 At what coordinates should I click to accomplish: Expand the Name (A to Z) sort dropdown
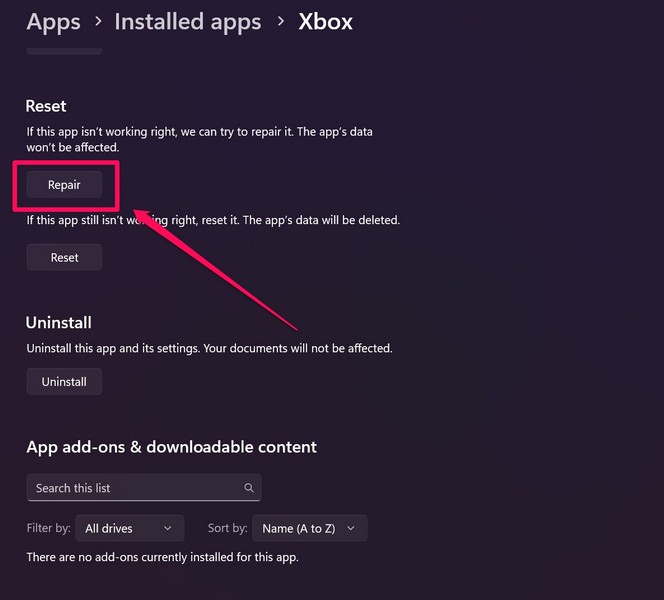[309, 528]
